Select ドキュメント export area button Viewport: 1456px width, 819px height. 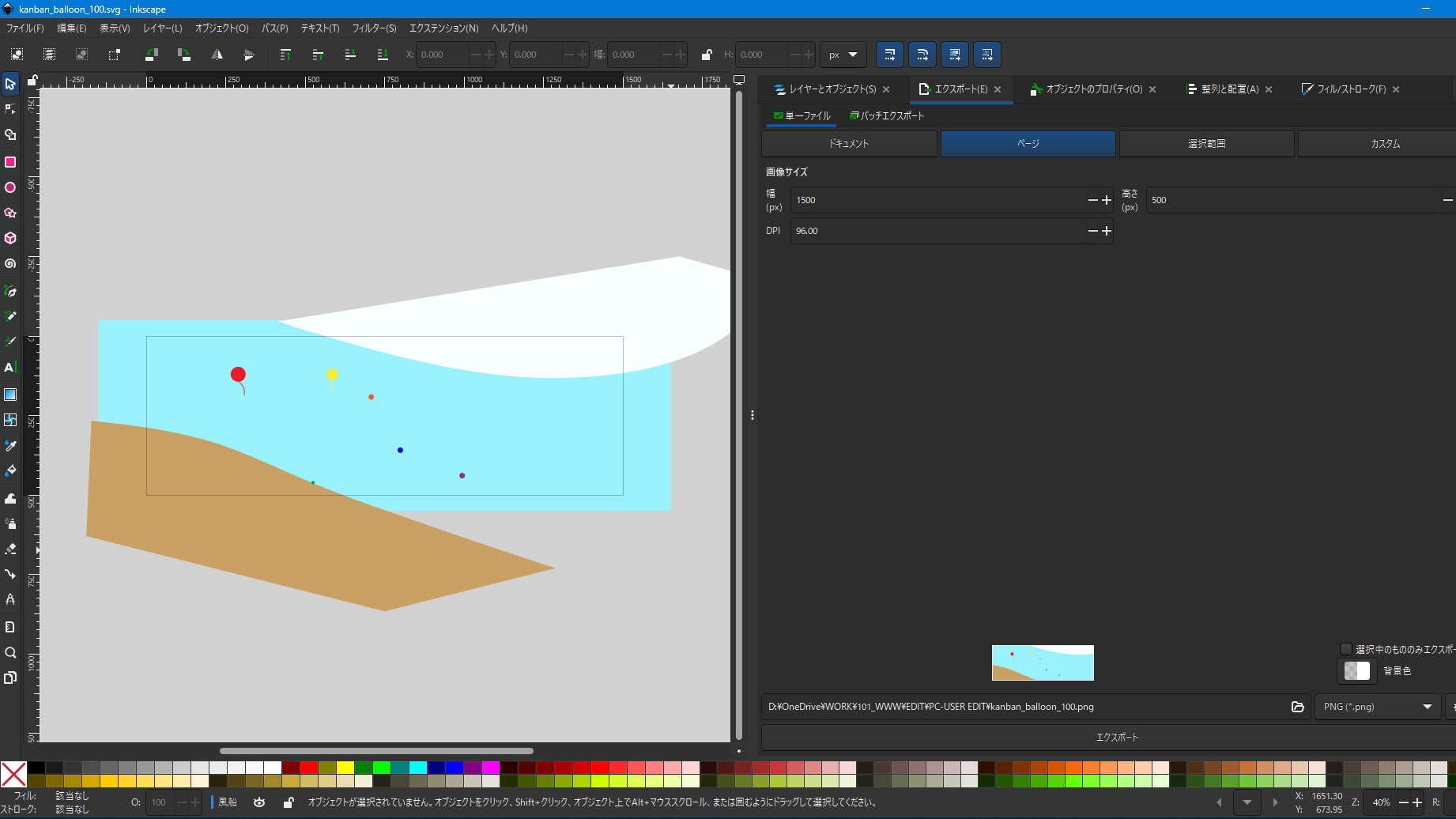coord(849,144)
